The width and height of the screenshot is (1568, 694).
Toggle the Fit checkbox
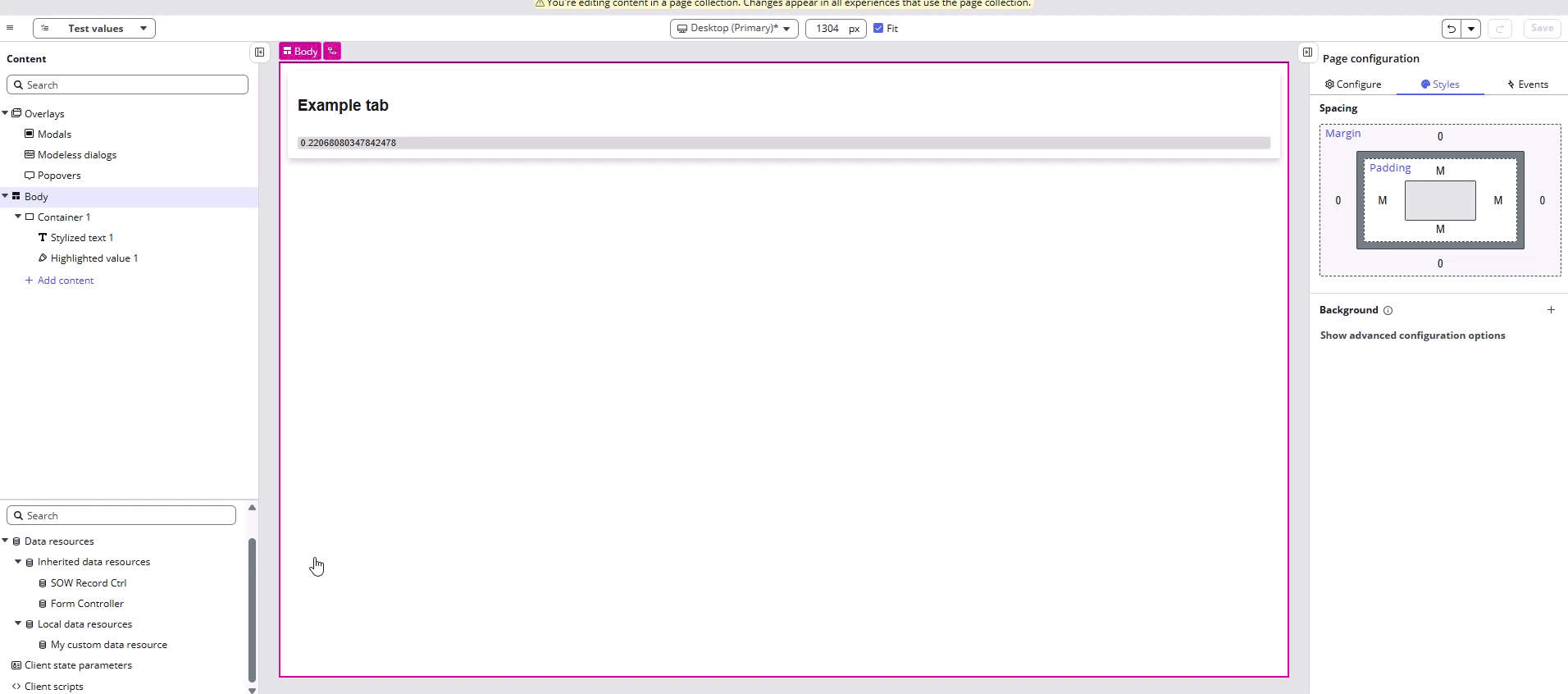coord(878,29)
